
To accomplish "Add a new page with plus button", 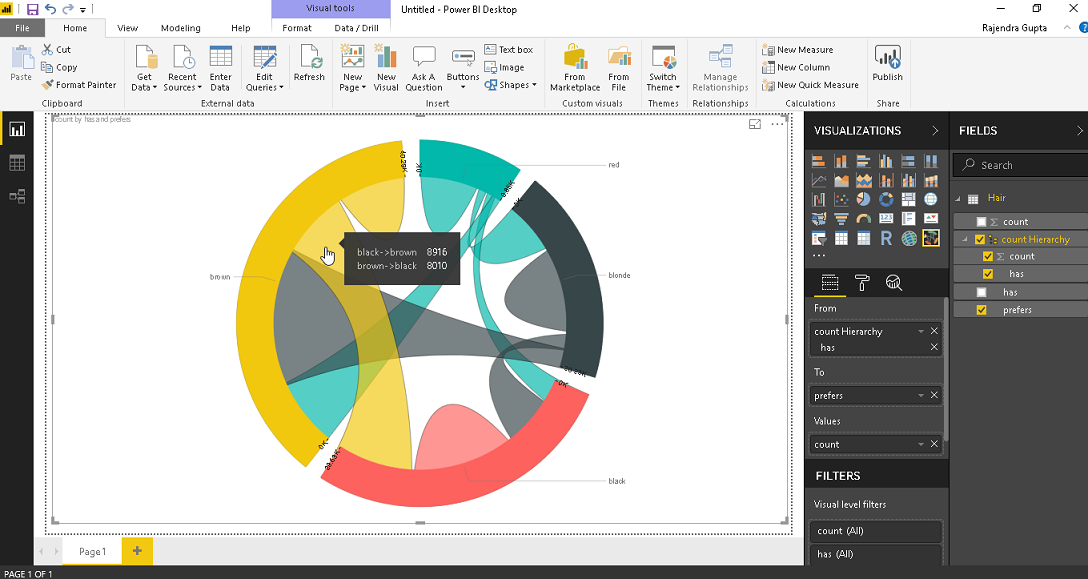I will (x=137, y=551).
